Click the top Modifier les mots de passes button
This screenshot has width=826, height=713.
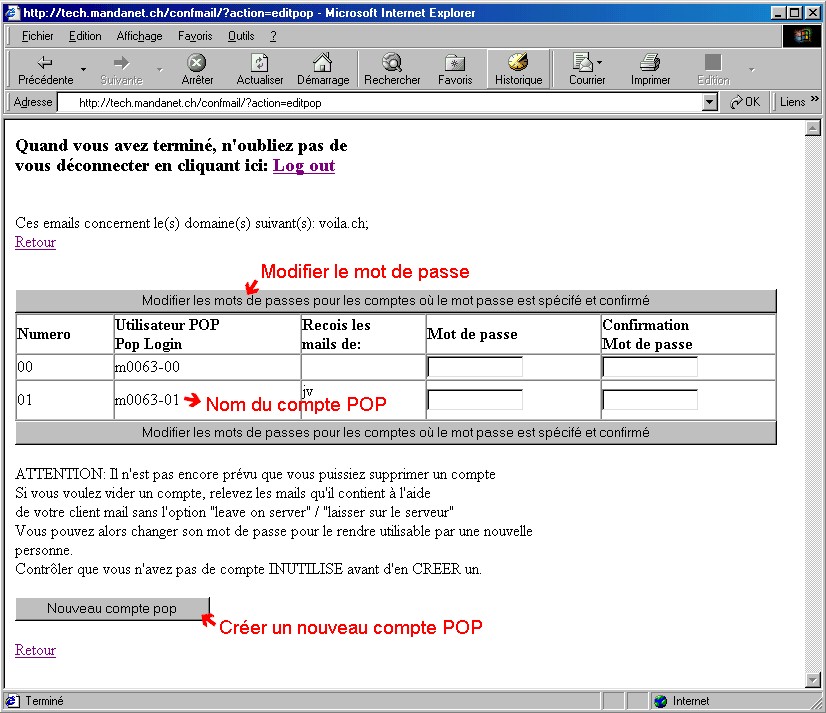[x=395, y=300]
